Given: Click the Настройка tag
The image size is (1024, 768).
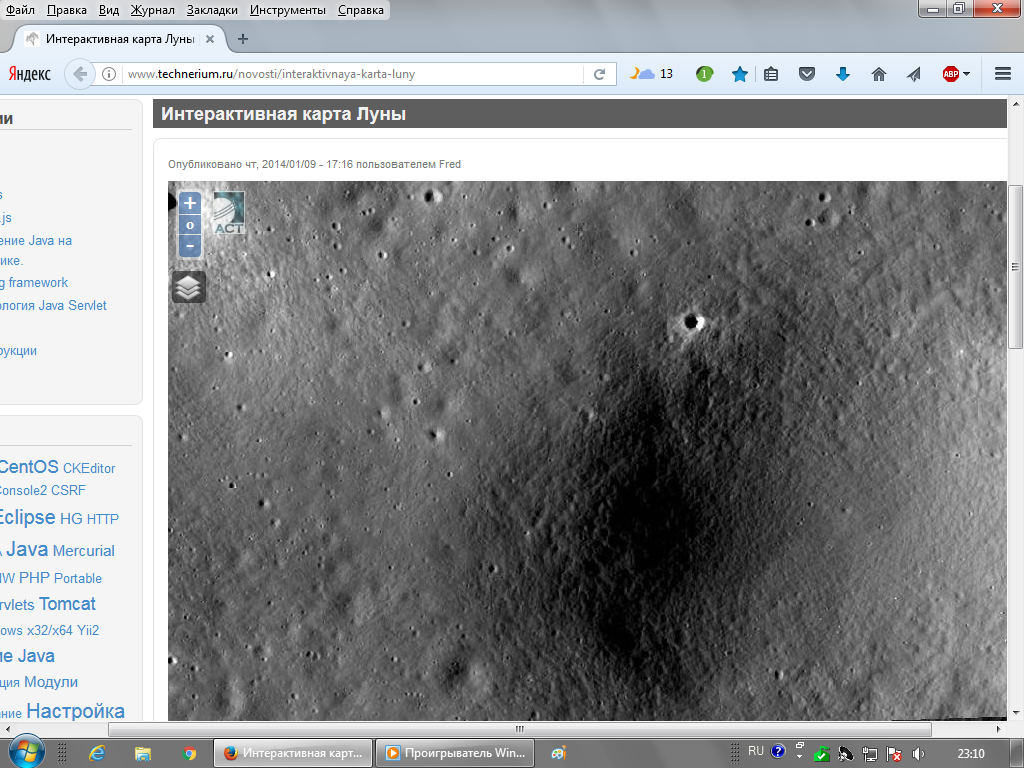Looking at the screenshot, I should (x=75, y=711).
